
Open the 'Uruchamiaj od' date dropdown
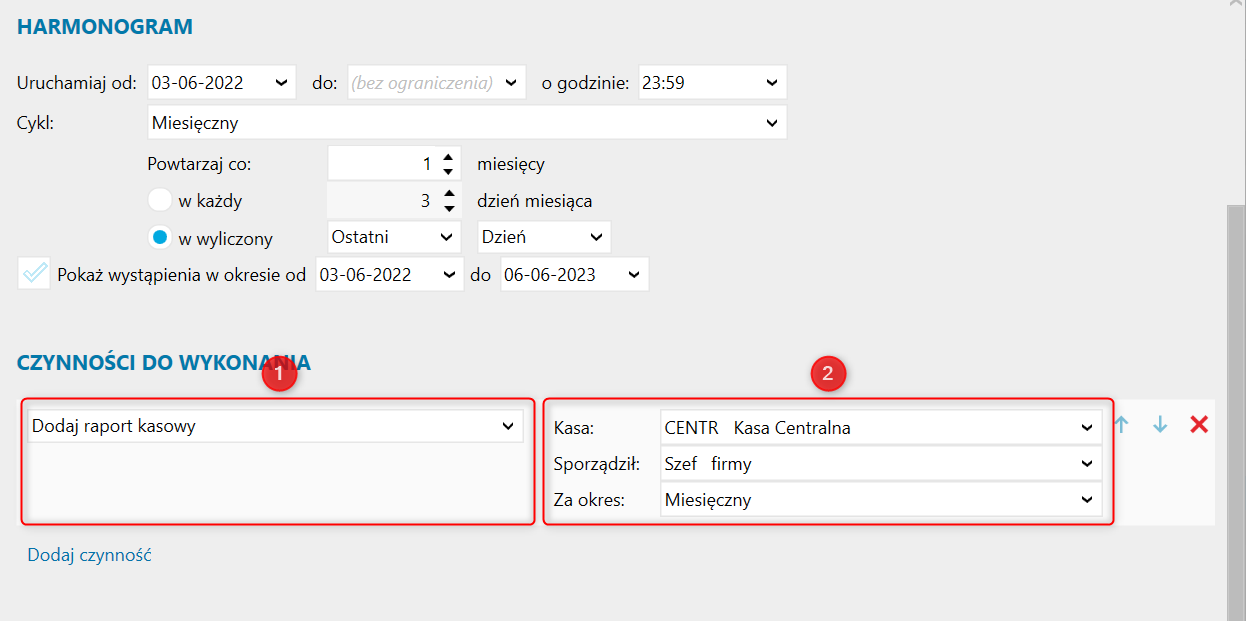tap(283, 83)
